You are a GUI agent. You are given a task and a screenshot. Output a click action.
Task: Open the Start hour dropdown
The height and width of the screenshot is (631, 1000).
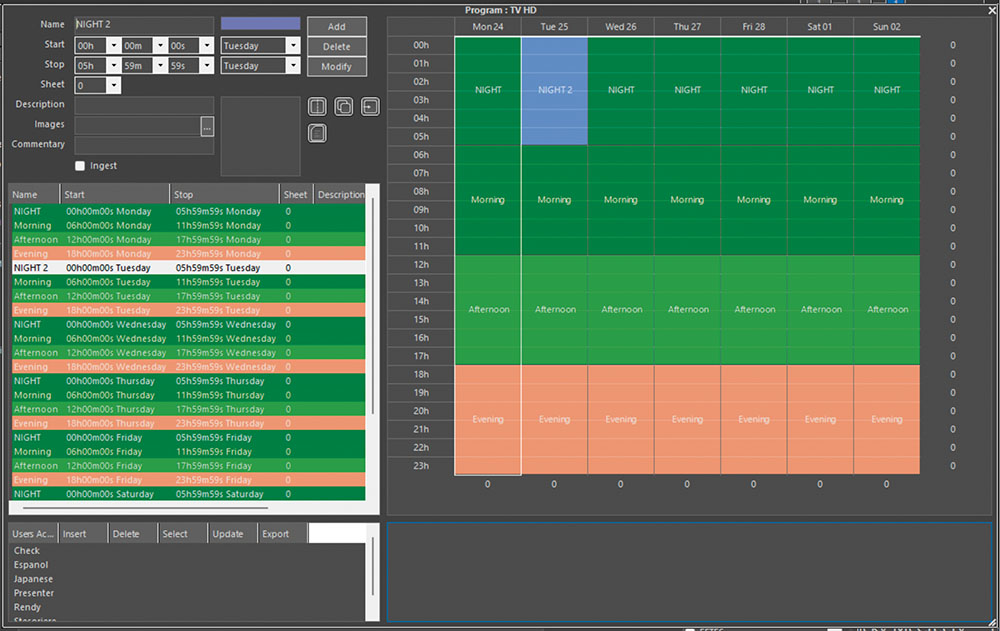(x=113, y=46)
